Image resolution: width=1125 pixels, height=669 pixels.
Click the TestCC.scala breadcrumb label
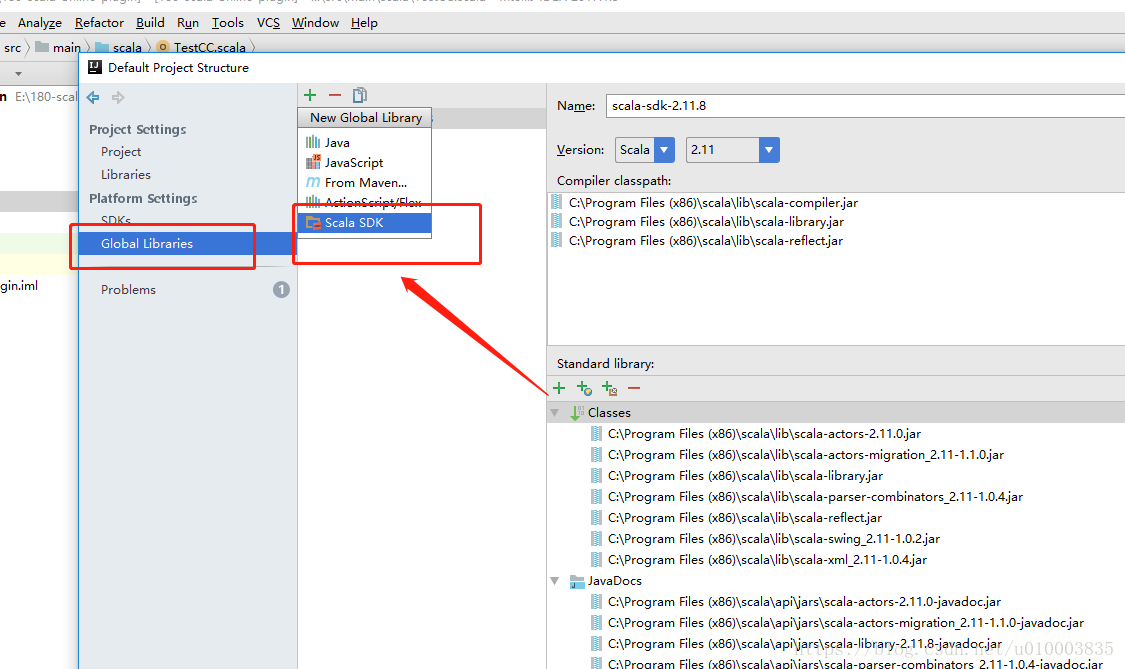point(210,47)
